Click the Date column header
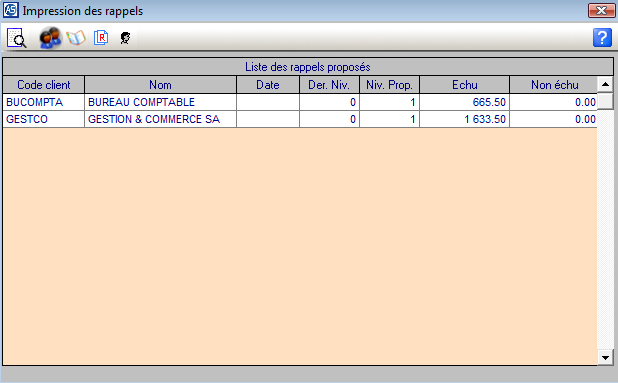This screenshot has width=618, height=383. click(268, 85)
